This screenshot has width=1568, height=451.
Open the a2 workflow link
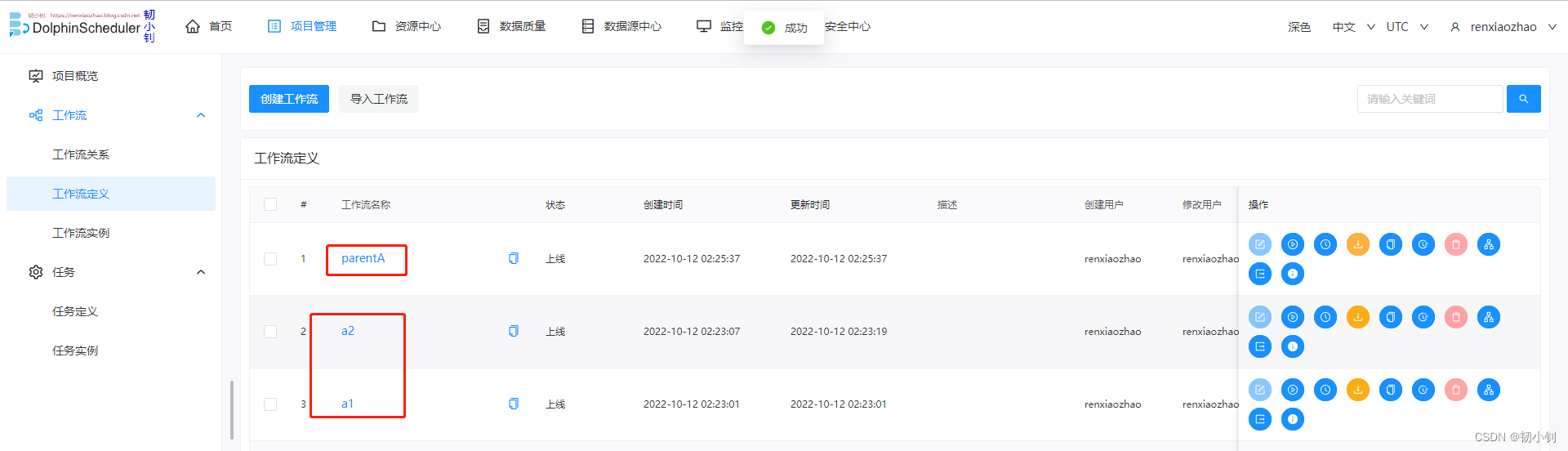(348, 331)
